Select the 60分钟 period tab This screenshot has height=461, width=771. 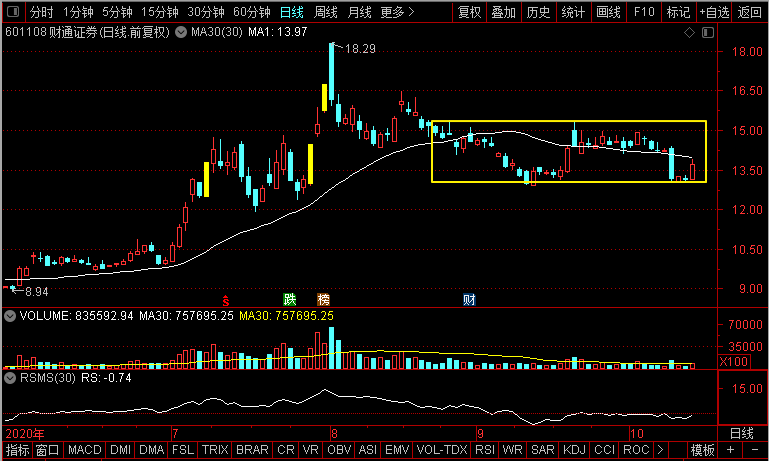click(x=252, y=12)
